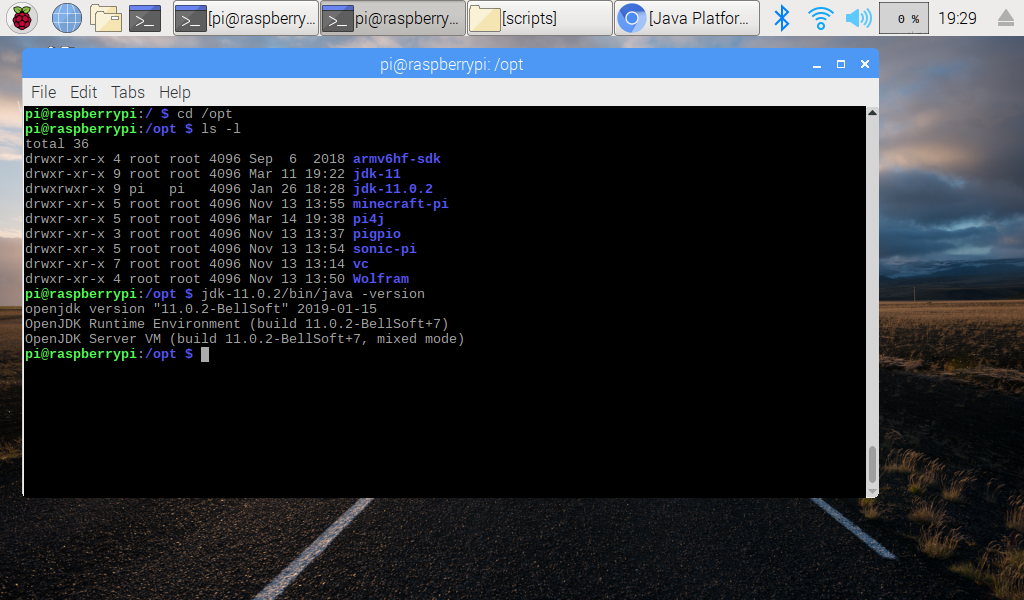Click the OpenJDK Runtime Environment line
1024x600 pixels.
pyautogui.click(x=236, y=324)
